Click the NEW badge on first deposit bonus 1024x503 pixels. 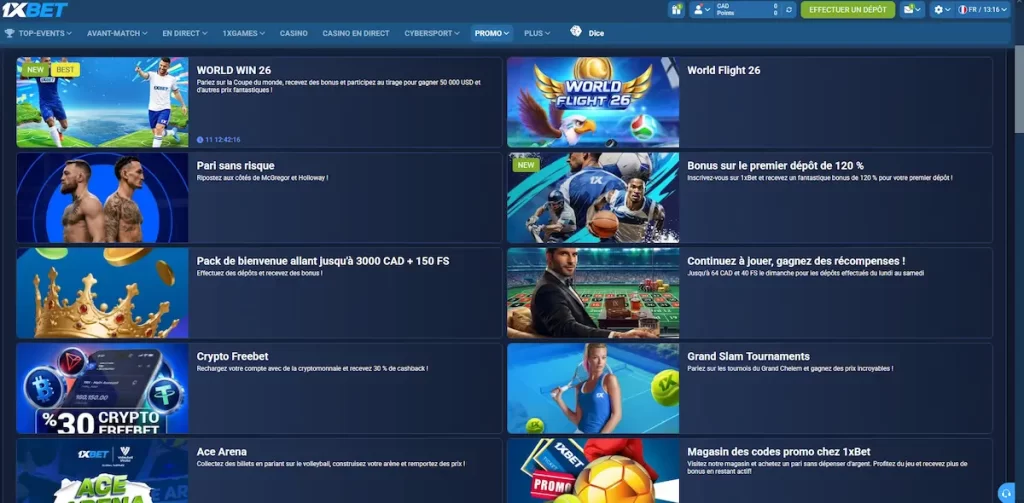[x=526, y=165]
